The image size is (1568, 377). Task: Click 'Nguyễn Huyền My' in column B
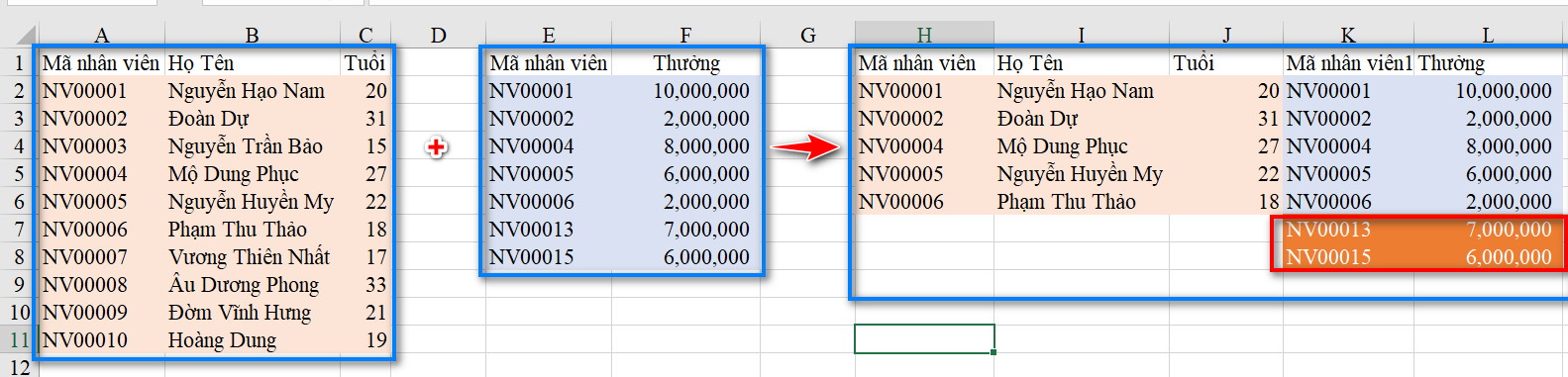(x=252, y=202)
